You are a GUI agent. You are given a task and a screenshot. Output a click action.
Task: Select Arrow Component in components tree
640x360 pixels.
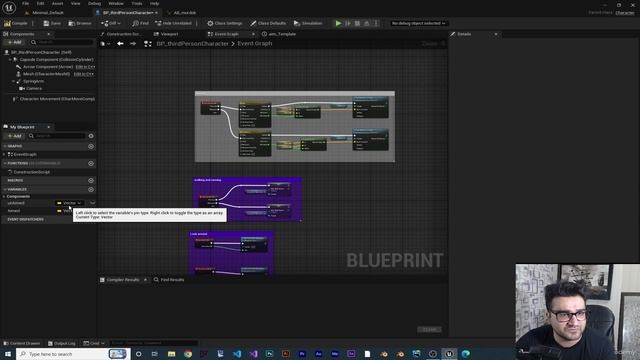coord(48,67)
